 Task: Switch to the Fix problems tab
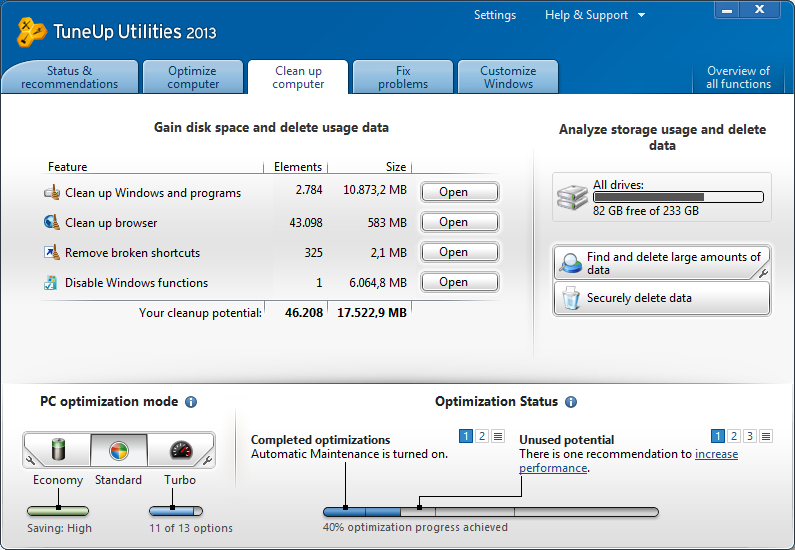[x=403, y=77]
